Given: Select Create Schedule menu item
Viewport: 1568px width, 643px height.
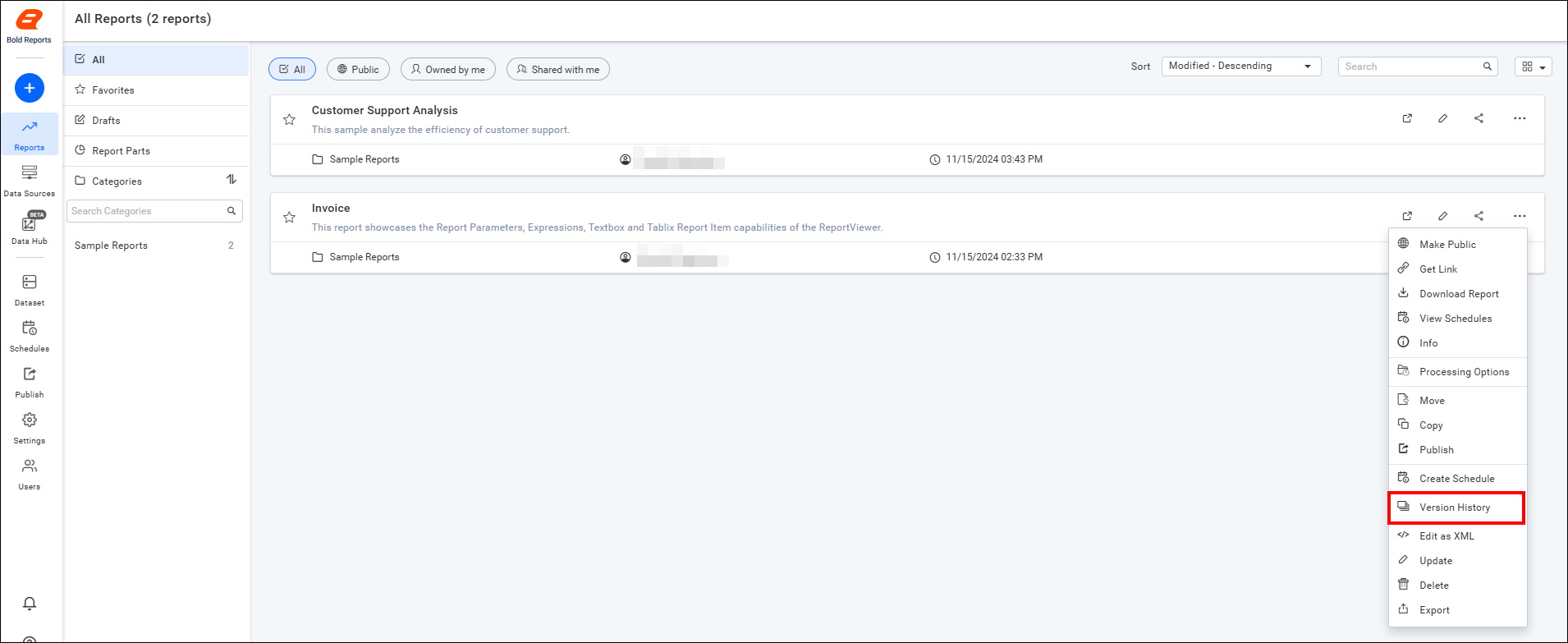Looking at the screenshot, I should [x=1457, y=479].
